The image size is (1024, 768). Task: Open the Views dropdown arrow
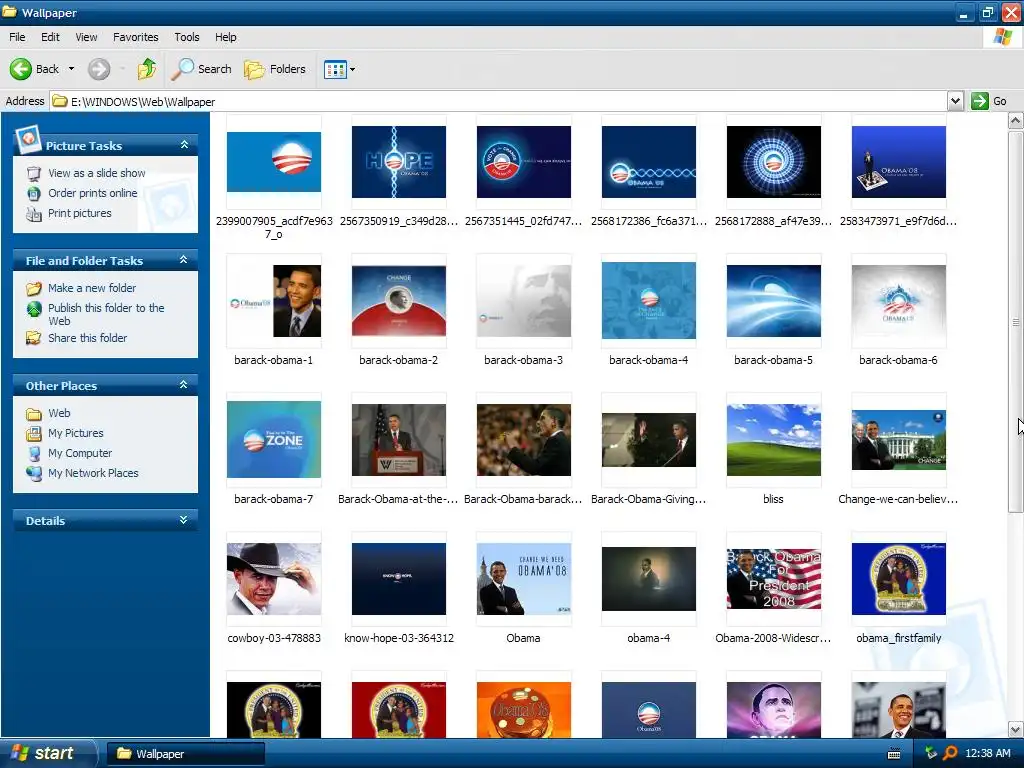click(353, 69)
